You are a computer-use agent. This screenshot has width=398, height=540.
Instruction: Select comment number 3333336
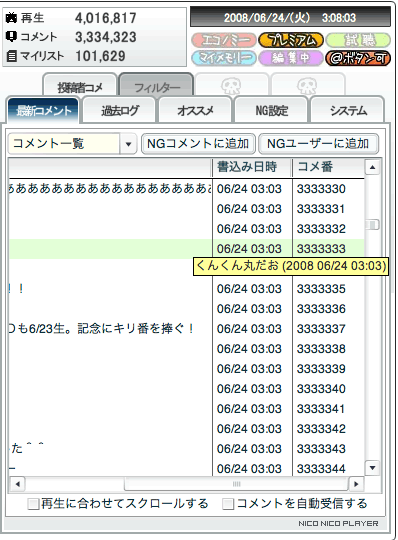321,309
